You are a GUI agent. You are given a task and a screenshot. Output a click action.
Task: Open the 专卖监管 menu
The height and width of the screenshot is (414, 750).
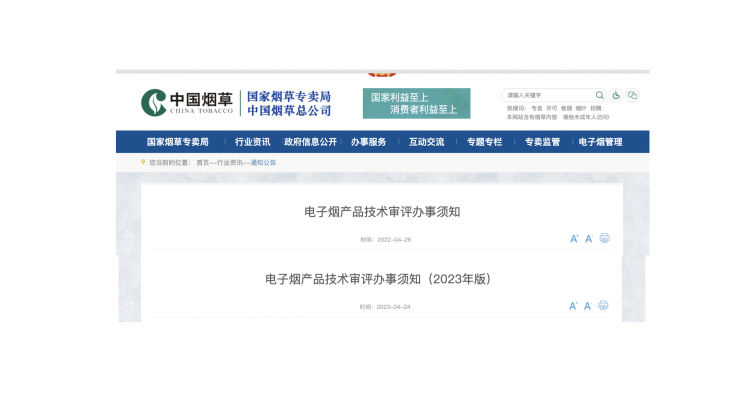point(542,142)
